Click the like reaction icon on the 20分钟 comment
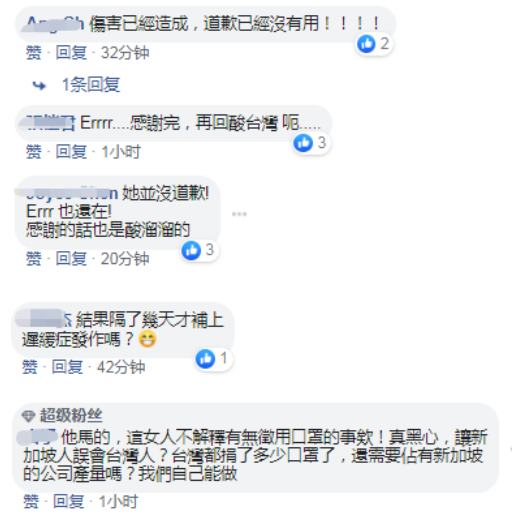Screen dimensions: 531x523 [x=191, y=251]
